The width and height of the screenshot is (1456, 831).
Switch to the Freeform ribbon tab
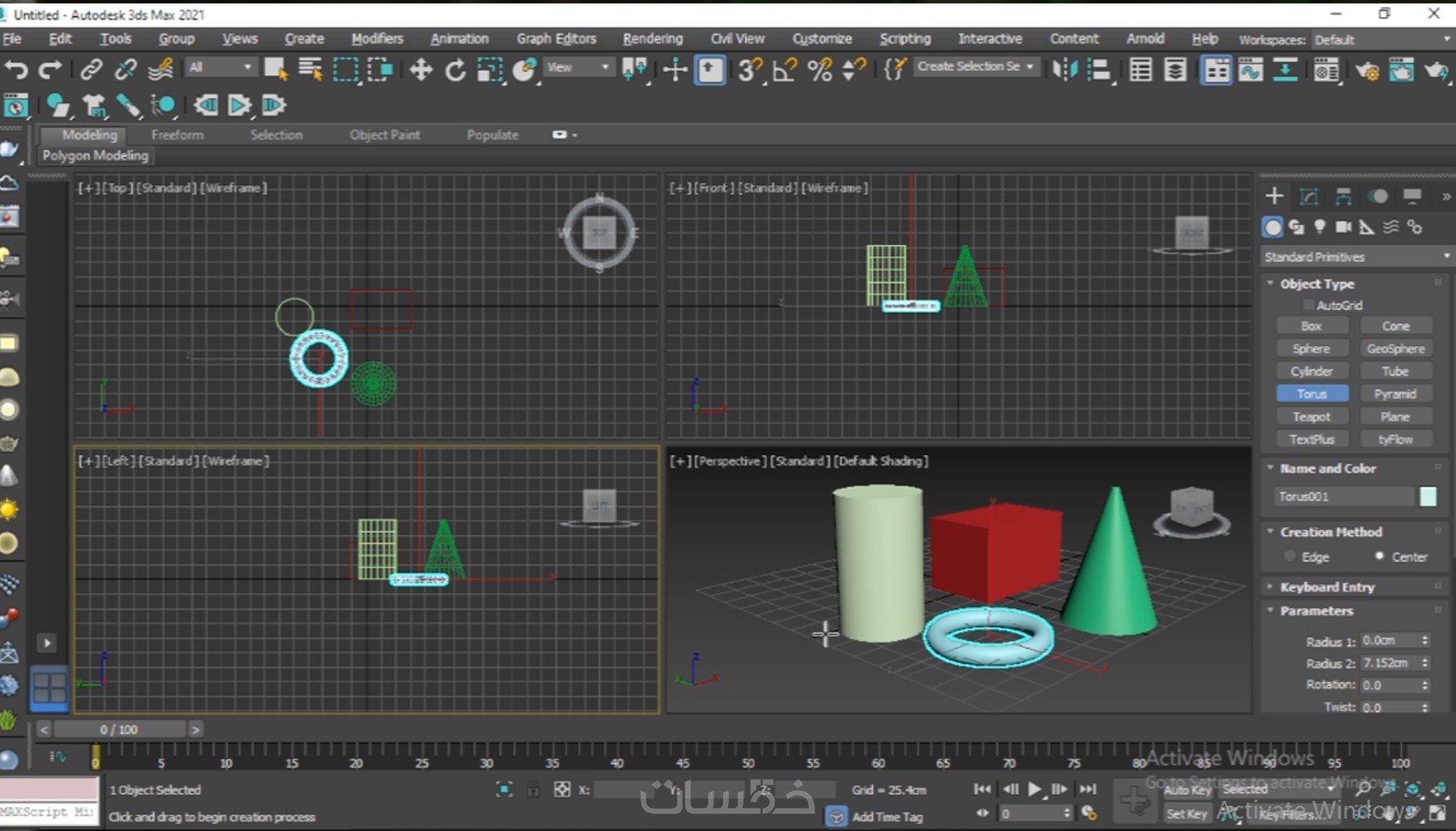tap(177, 135)
